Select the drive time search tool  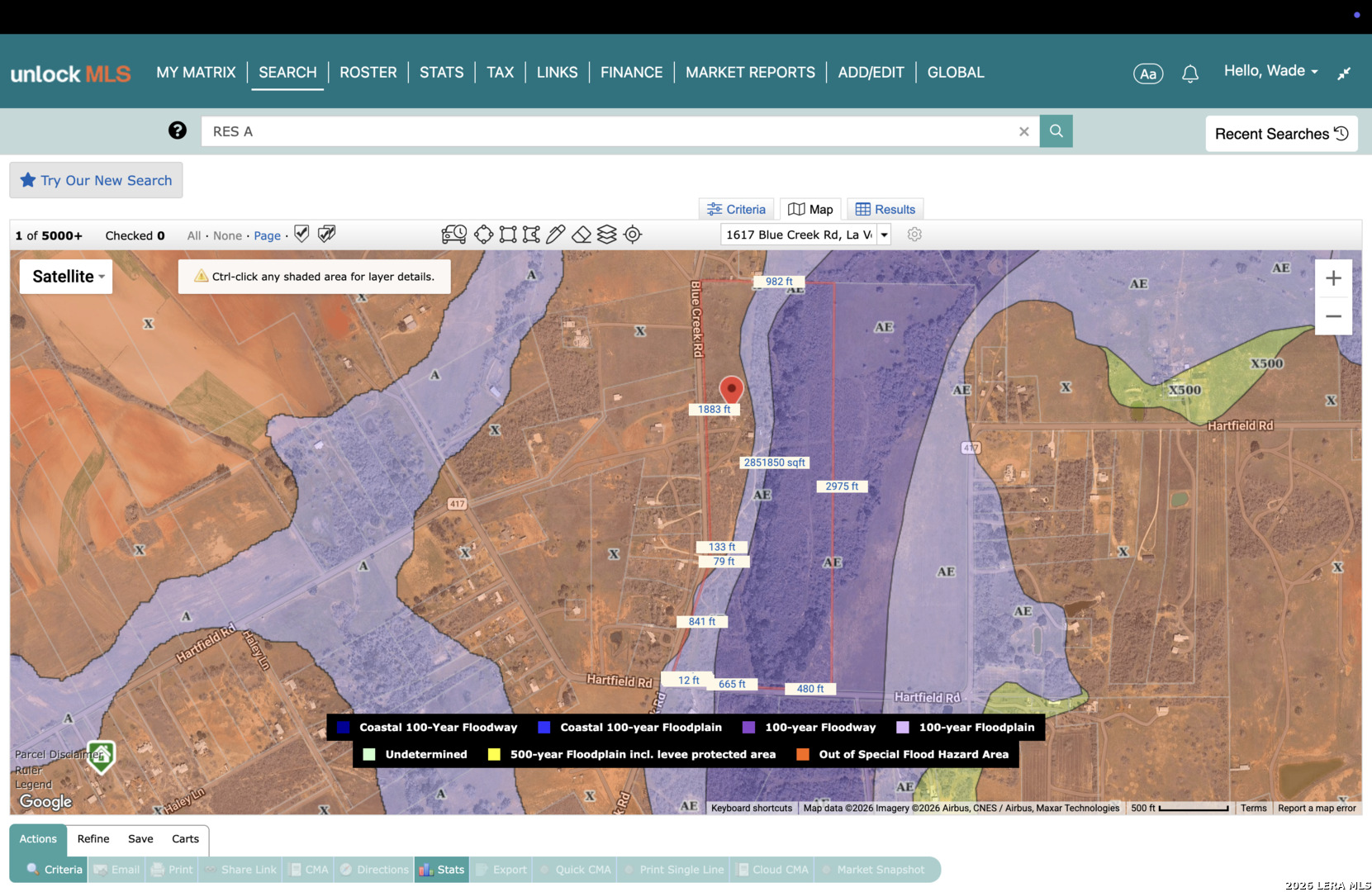tap(453, 235)
